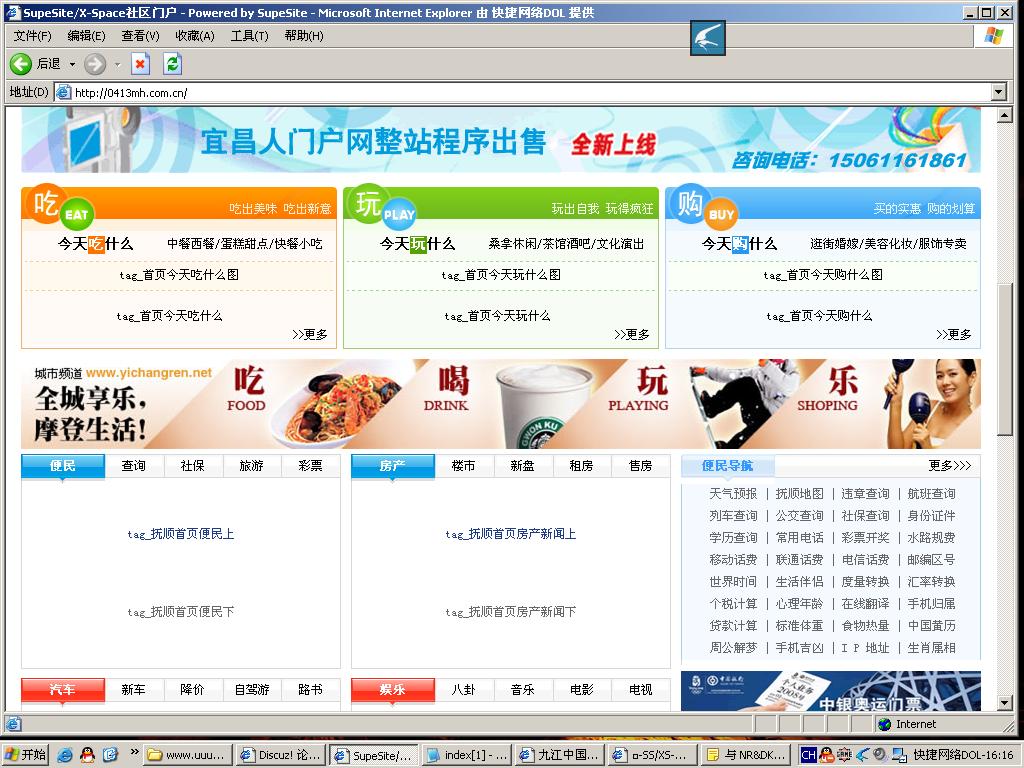The image size is (1024, 768).
Task: Click the blue bird logo in the toolbar
Action: 708,38
